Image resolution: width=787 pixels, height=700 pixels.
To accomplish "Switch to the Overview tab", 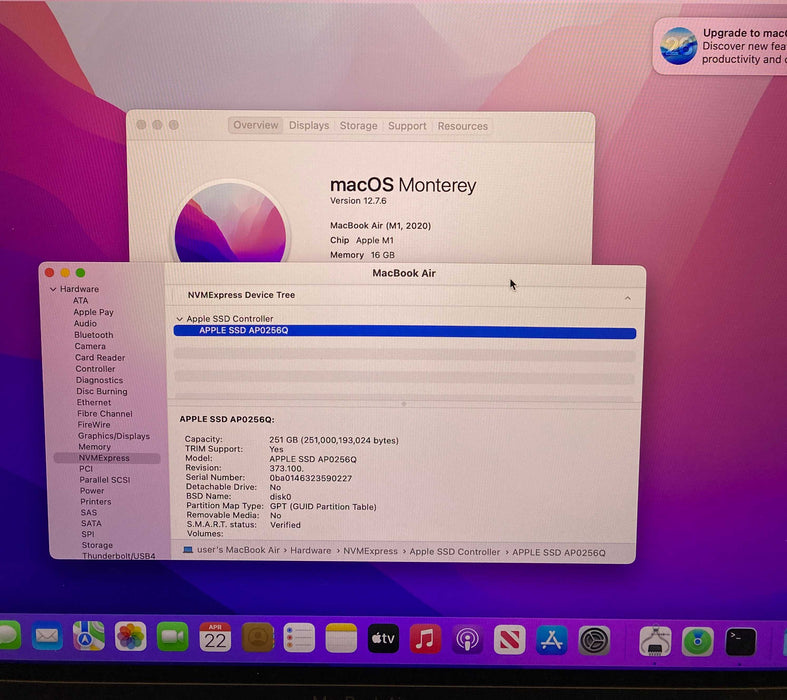I will pyautogui.click(x=255, y=125).
